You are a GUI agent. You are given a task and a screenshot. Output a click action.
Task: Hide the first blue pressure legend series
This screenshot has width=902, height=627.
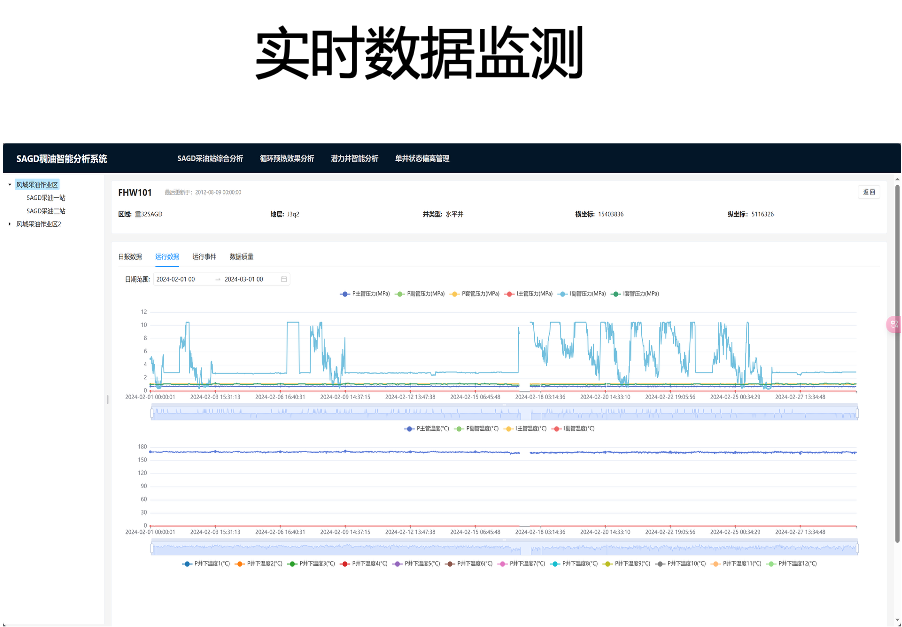[345, 294]
